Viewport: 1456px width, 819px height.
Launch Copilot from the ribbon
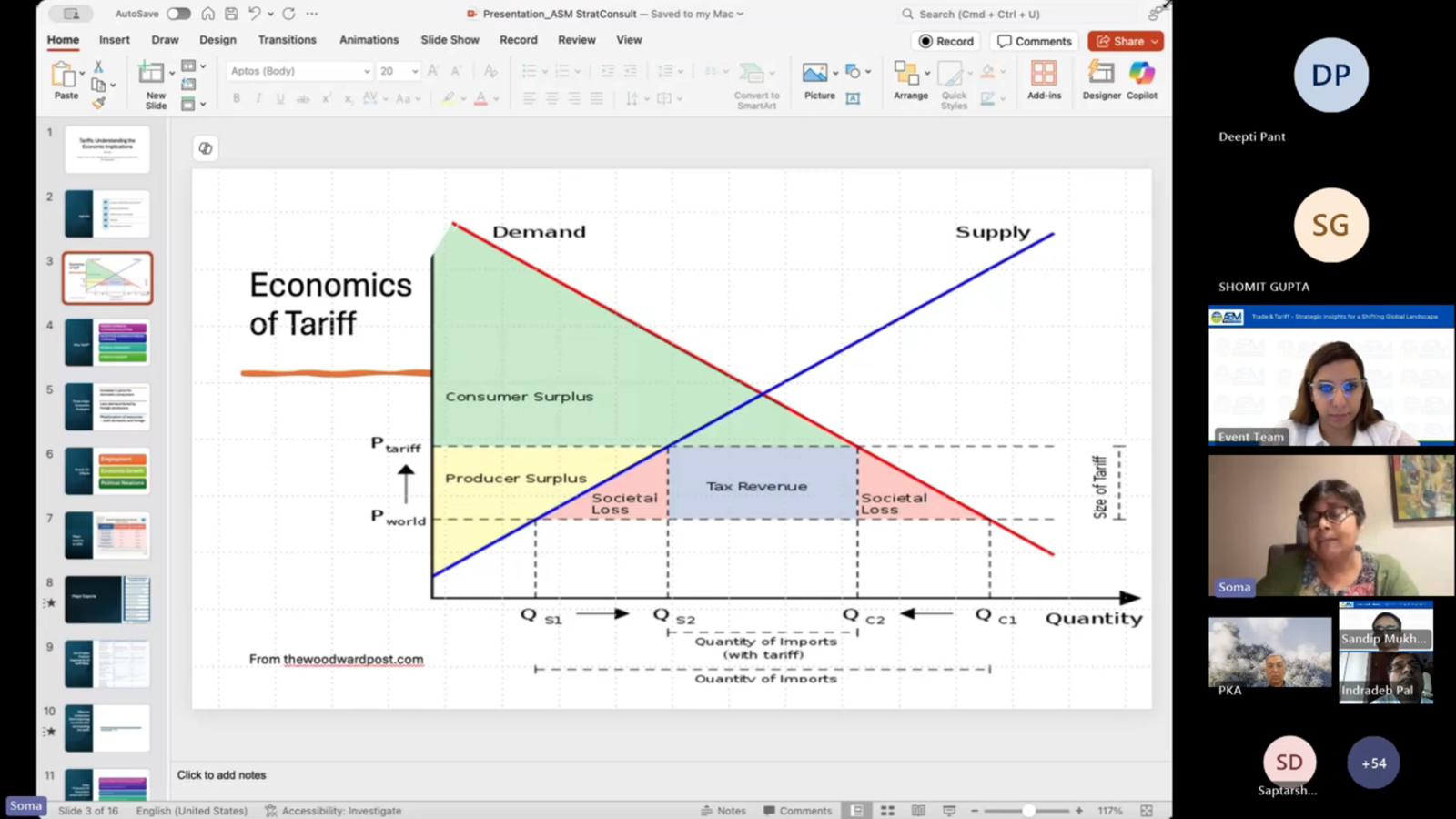(x=1141, y=75)
